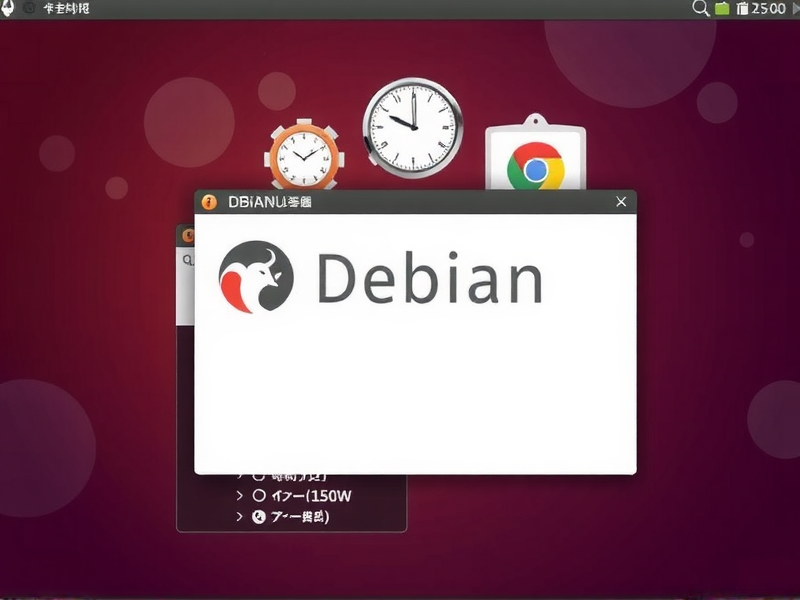Select the circle option above the 150W row
The height and width of the screenshot is (600, 800).
pos(257,477)
